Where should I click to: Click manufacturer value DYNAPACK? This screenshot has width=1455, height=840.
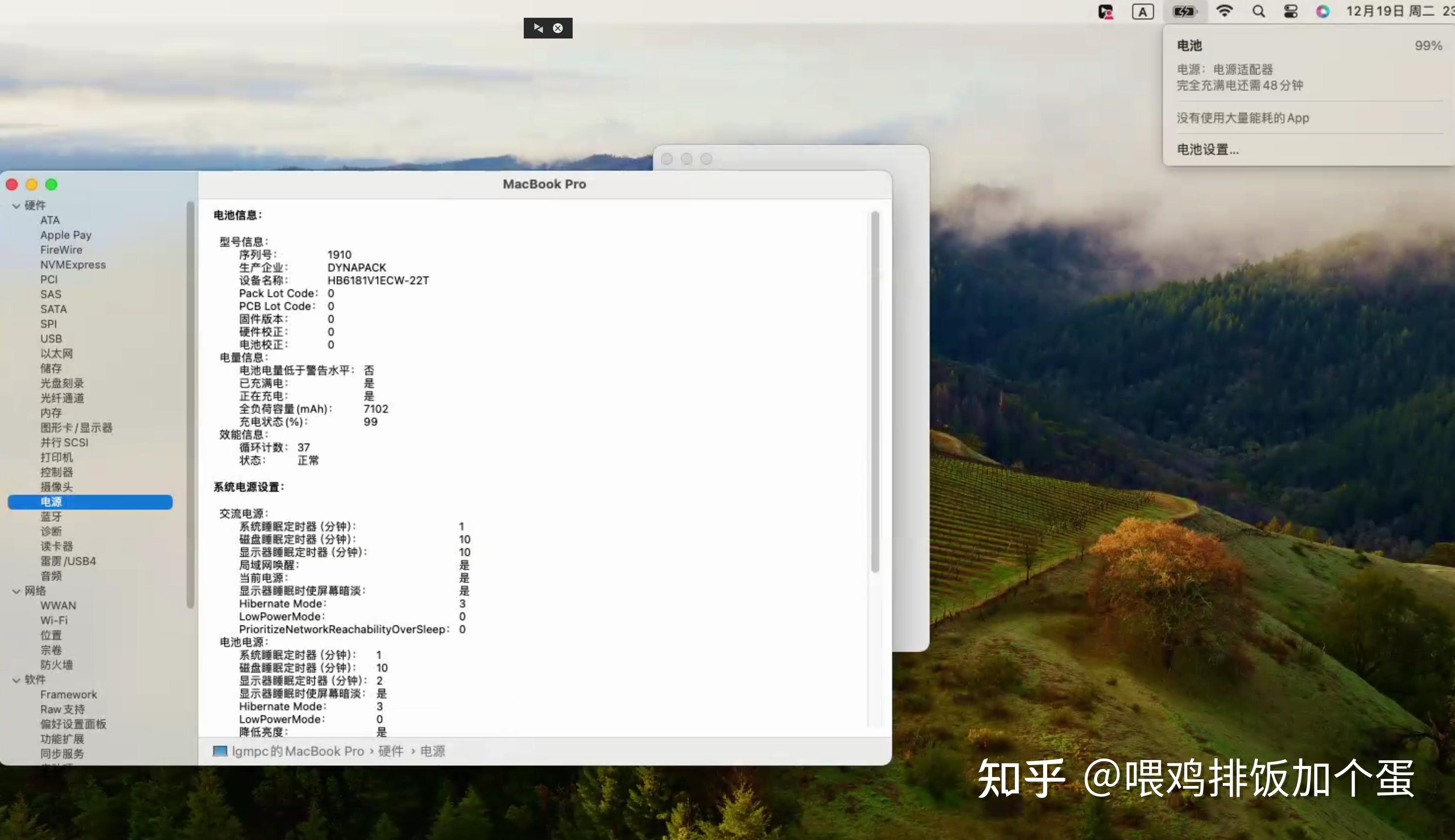pyautogui.click(x=357, y=267)
